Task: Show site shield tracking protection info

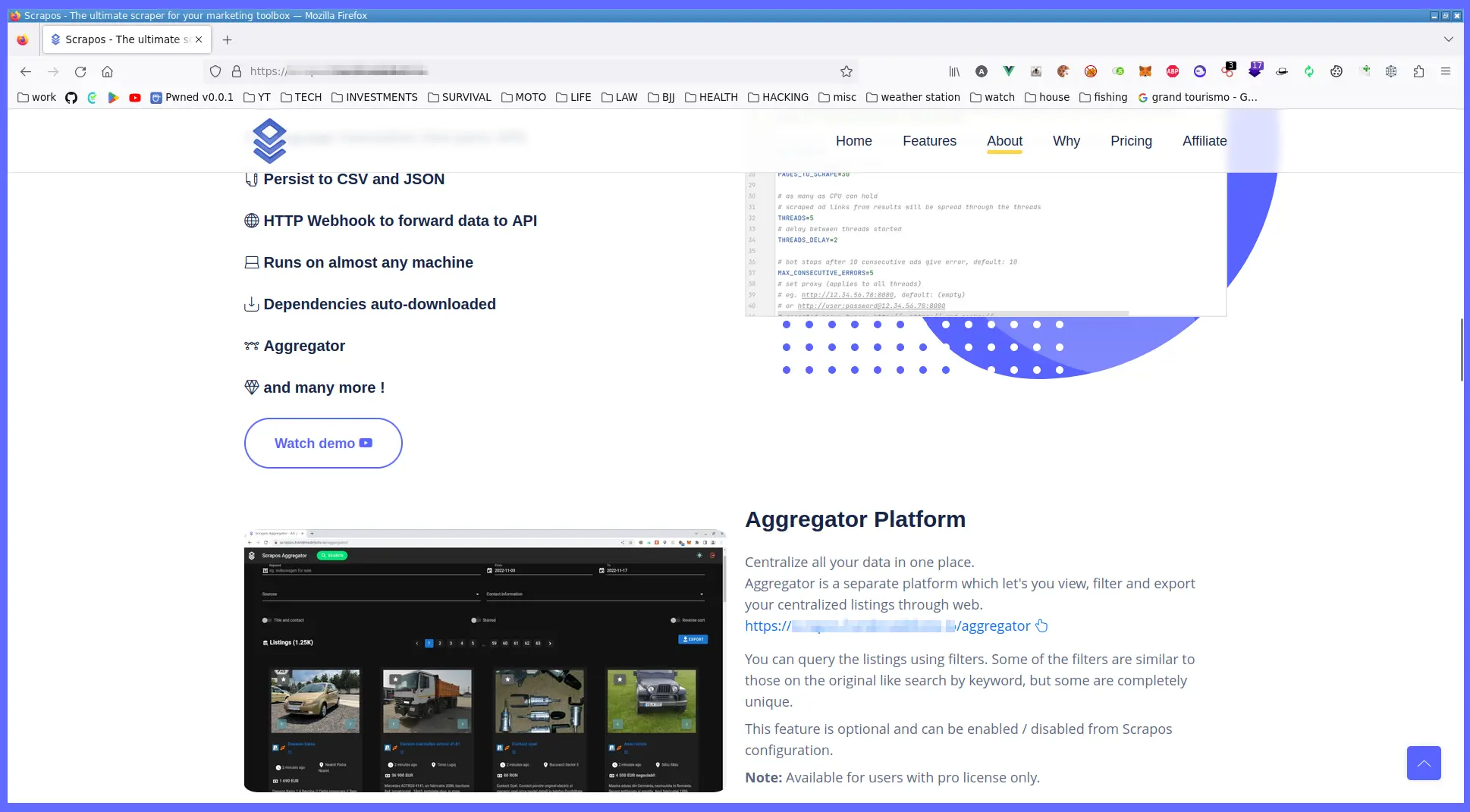Action: pos(215,71)
